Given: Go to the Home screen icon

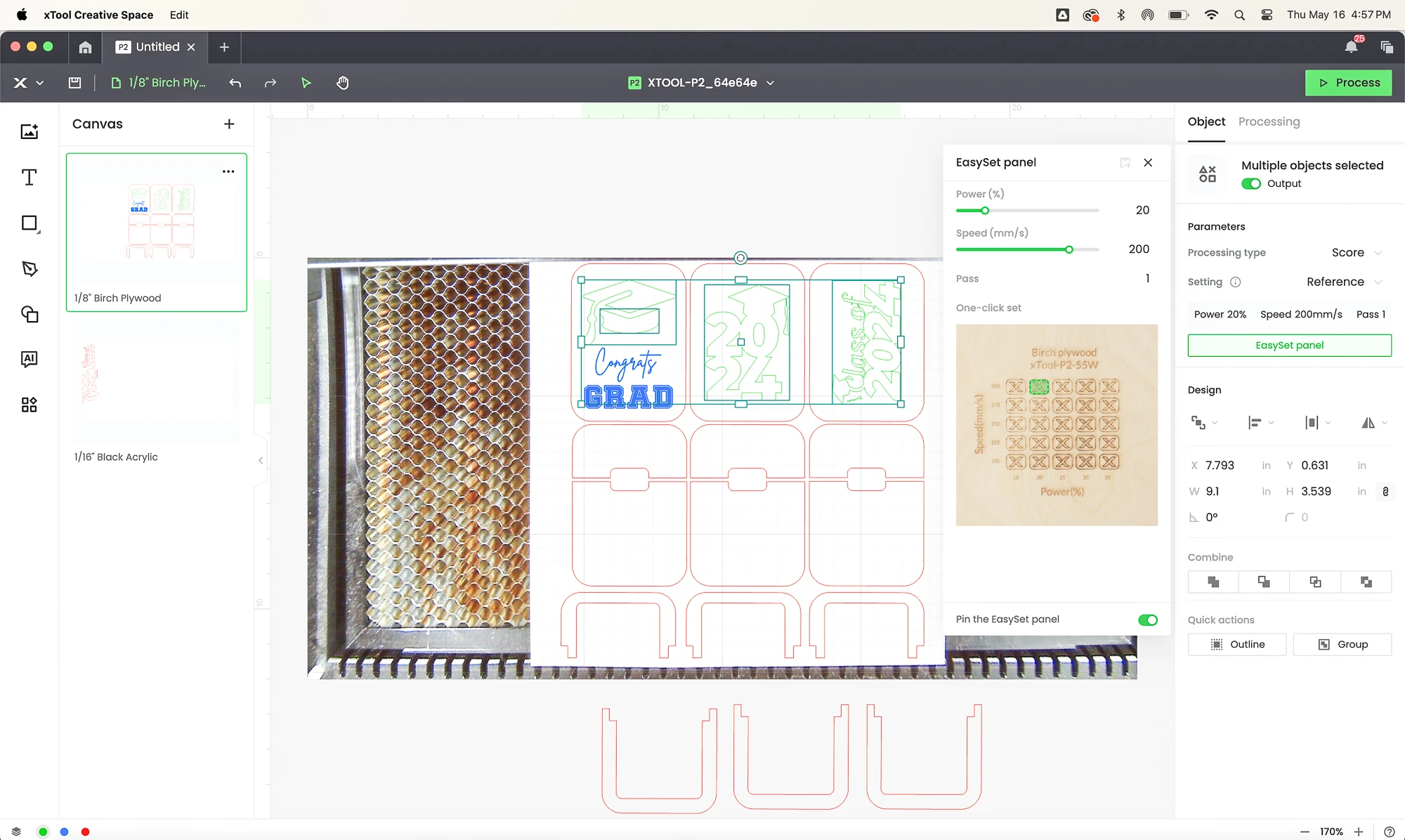Looking at the screenshot, I should coord(85,47).
